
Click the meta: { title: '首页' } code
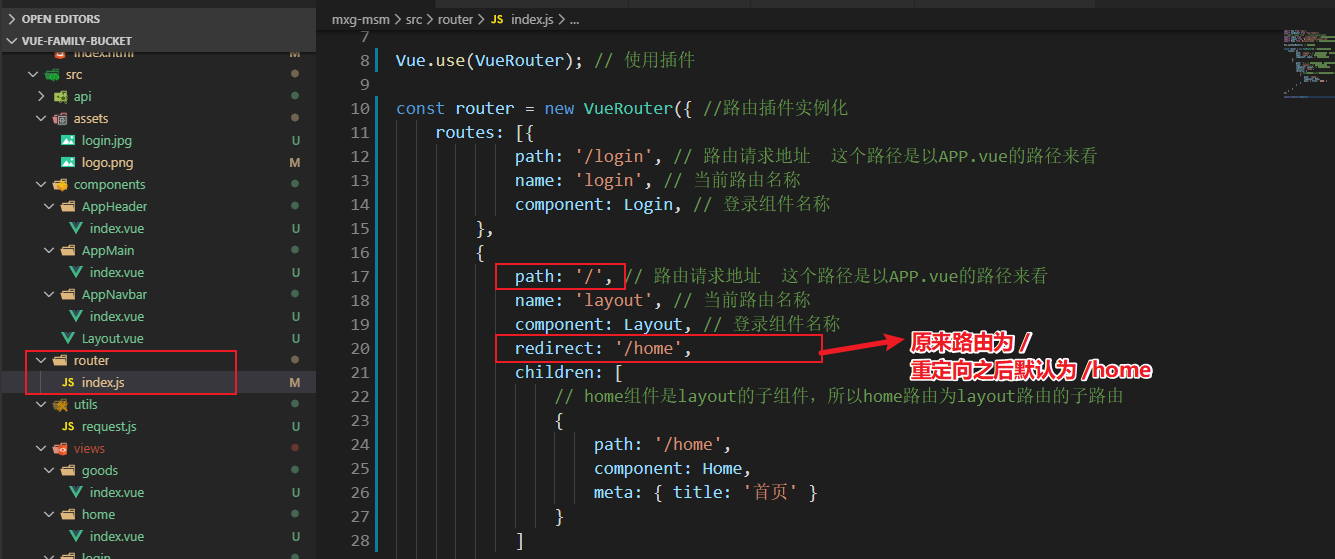(706, 492)
